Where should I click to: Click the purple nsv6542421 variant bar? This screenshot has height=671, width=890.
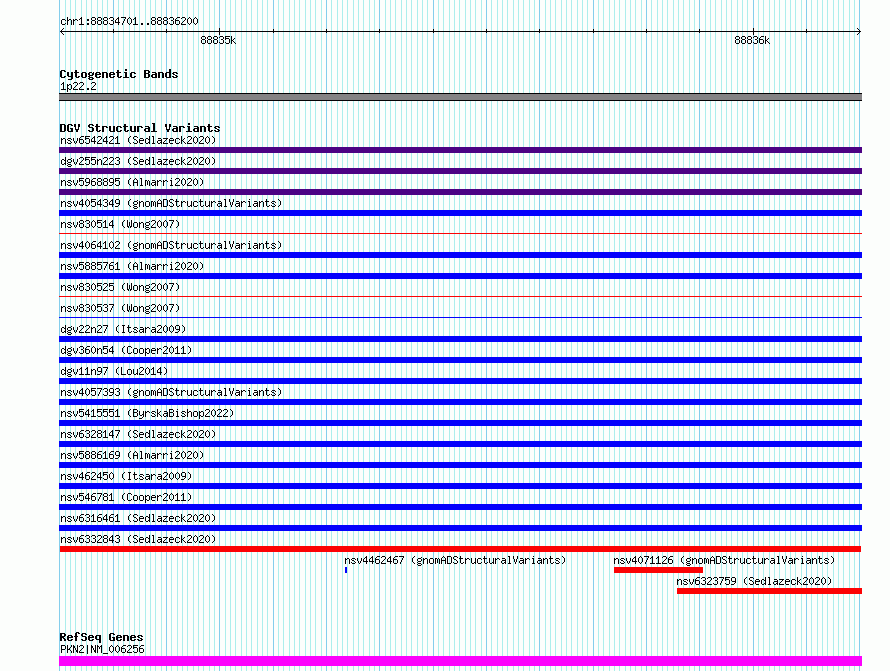coord(460,150)
